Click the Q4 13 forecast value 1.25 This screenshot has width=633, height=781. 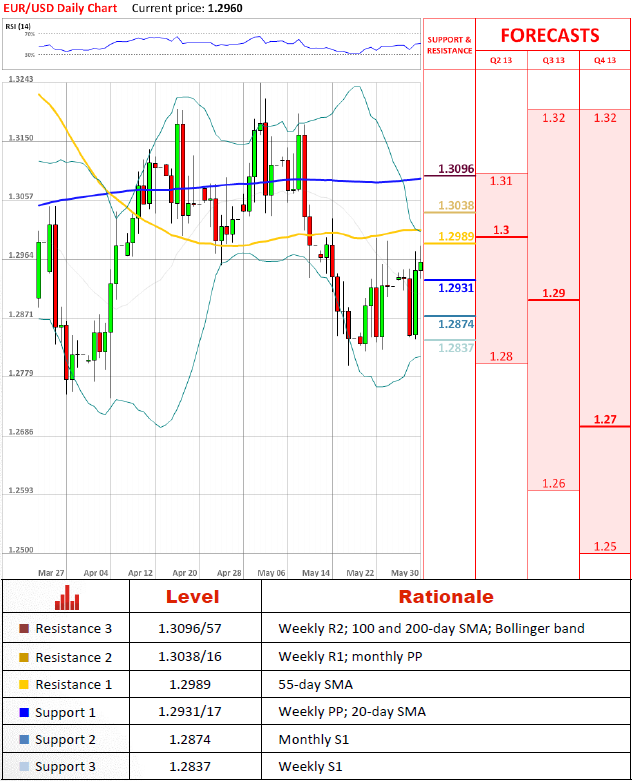[x=605, y=546]
